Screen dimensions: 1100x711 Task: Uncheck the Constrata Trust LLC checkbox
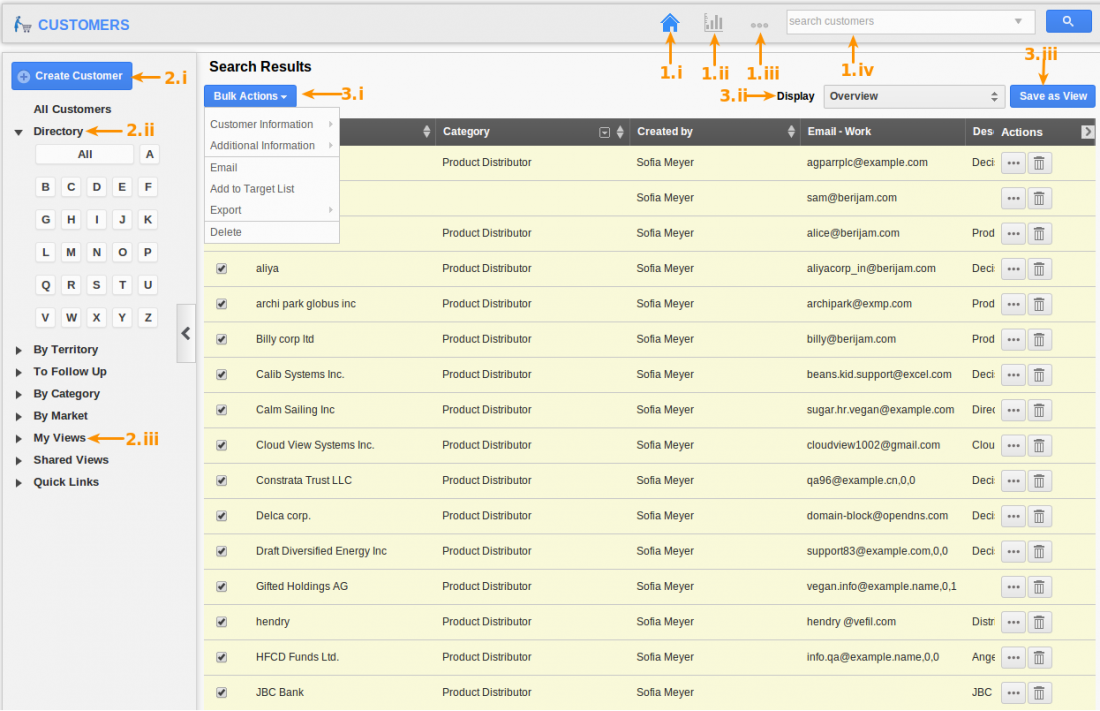click(222, 481)
